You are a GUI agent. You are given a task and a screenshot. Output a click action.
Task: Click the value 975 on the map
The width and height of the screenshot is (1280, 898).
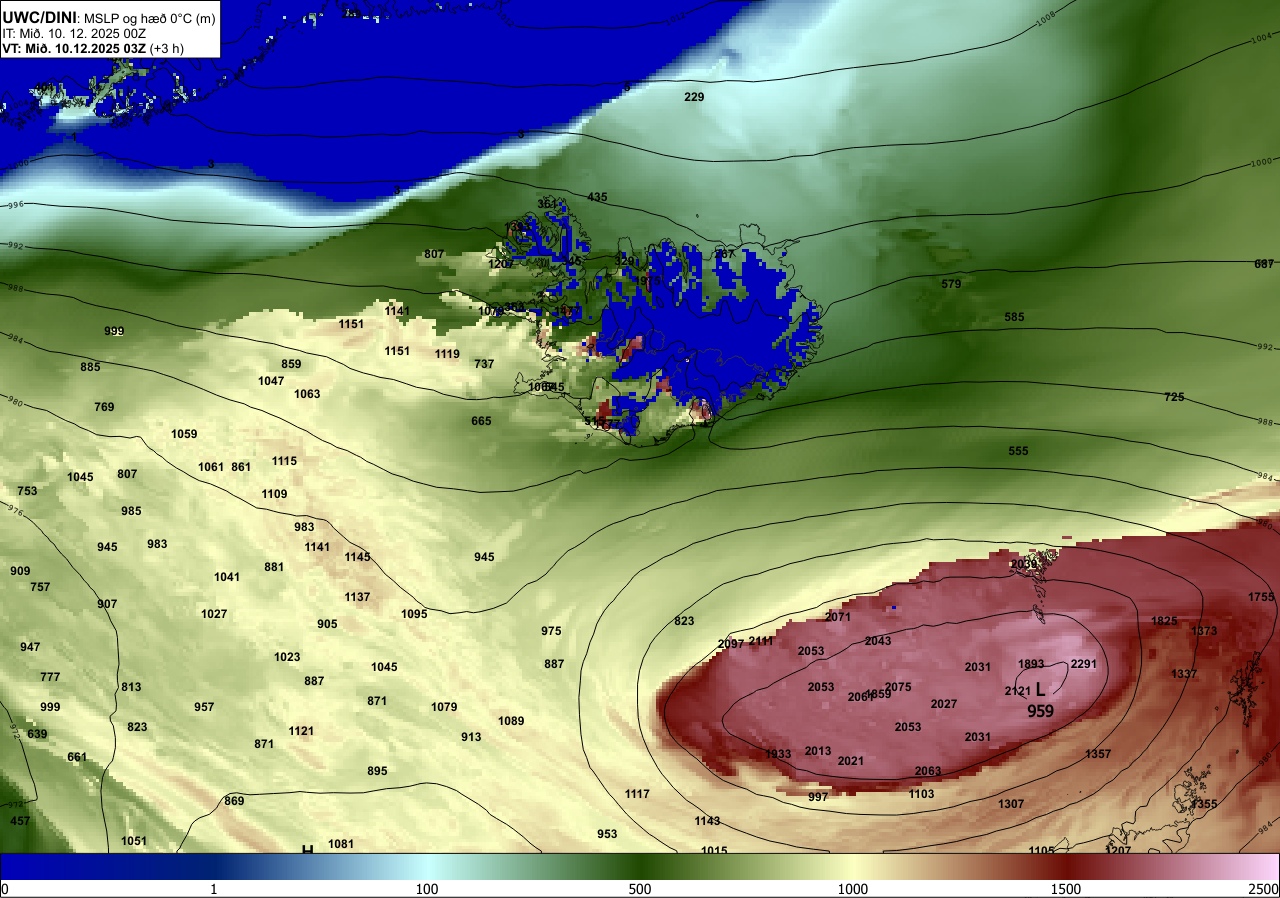point(551,631)
